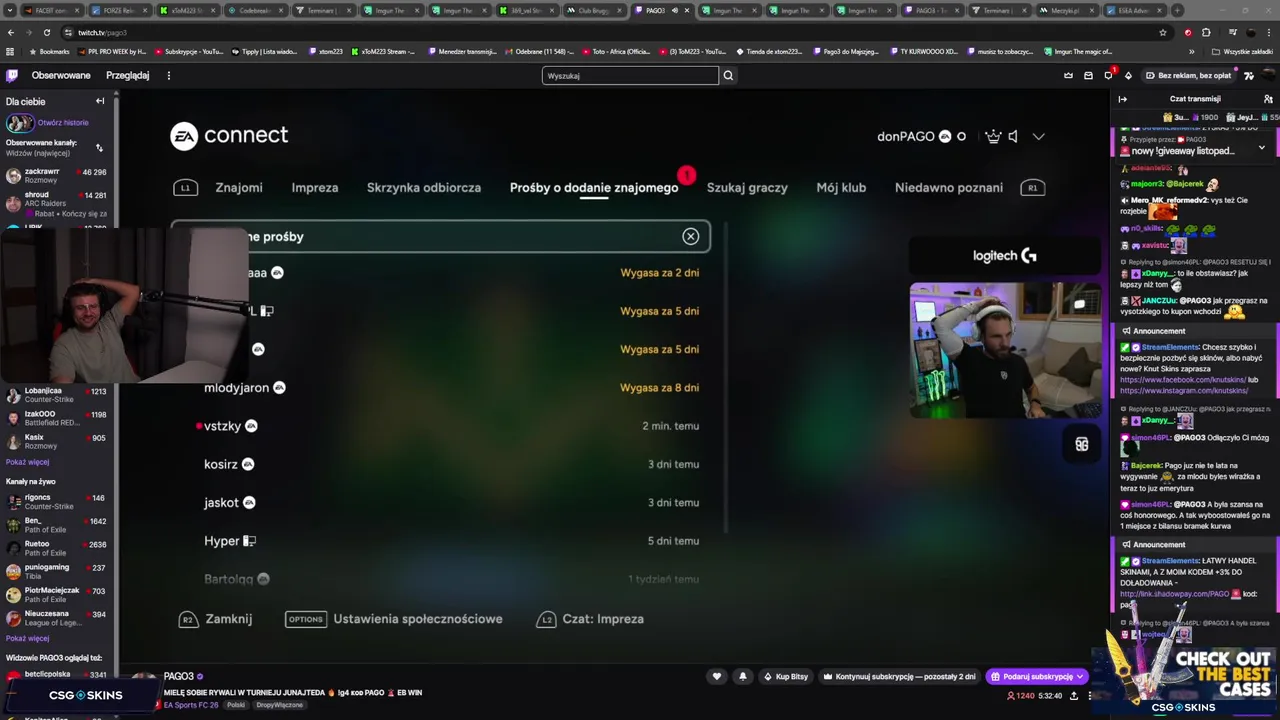Image resolution: width=1280 pixels, height=720 pixels.
Task: Open the Twitch user avatar menu
Action: tap(1267, 75)
